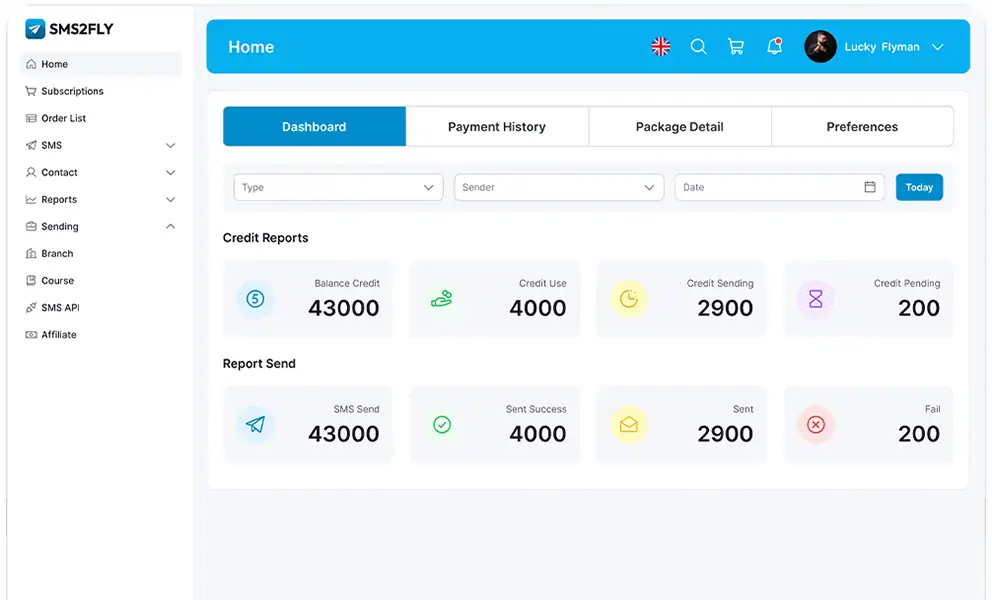The width and height of the screenshot is (992, 600).
Task: Open notifications bell icon
Action: [774, 47]
